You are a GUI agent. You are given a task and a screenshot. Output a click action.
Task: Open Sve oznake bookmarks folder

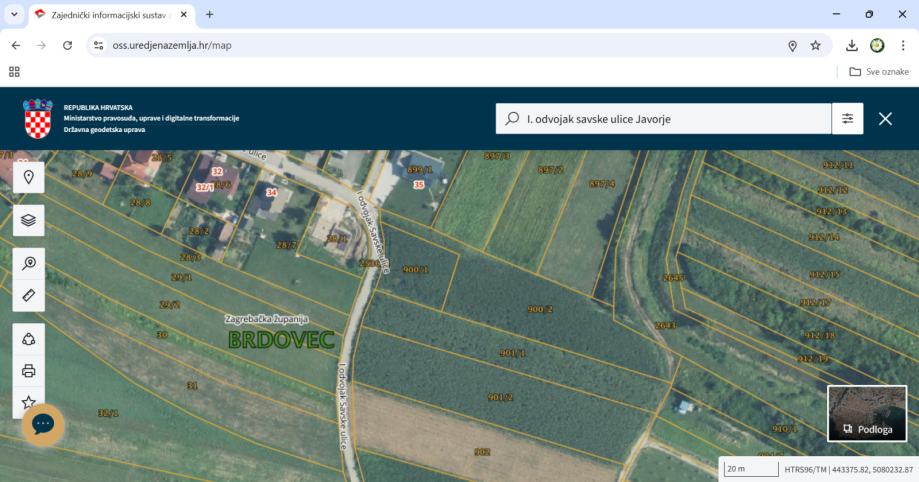click(879, 72)
